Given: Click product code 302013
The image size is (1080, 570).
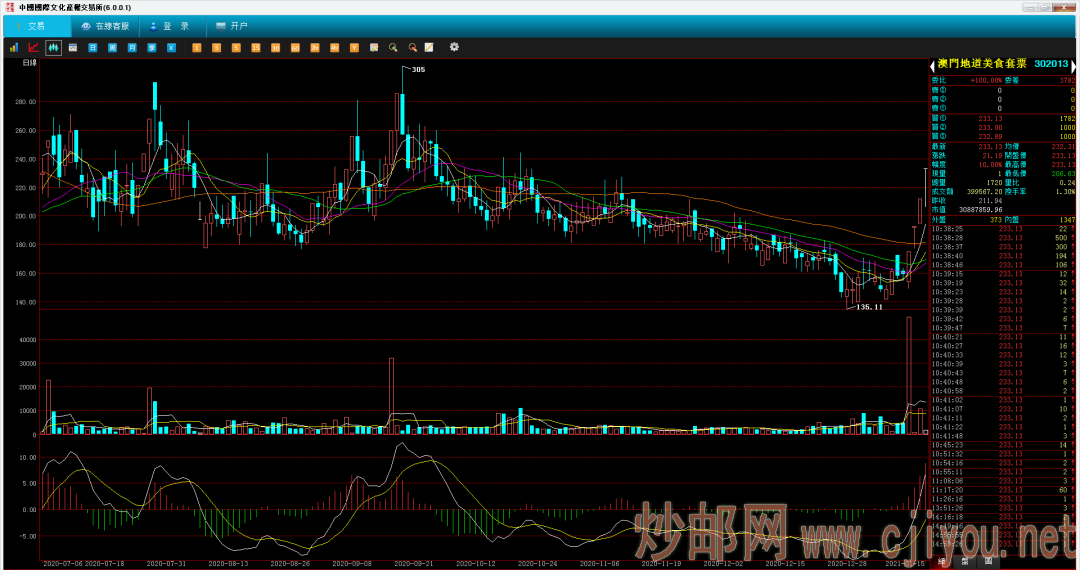Looking at the screenshot, I should [x=1051, y=63].
